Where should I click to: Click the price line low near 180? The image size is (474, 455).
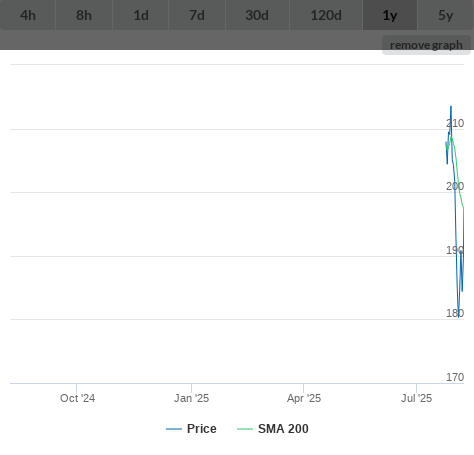(458, 316)
